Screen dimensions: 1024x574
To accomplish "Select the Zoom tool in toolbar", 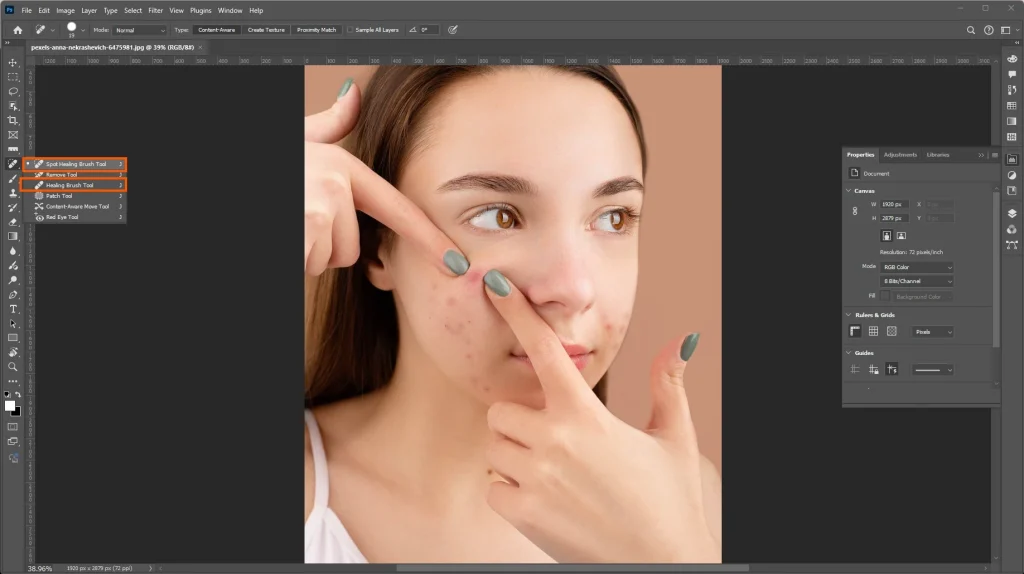I will [12, 367].
